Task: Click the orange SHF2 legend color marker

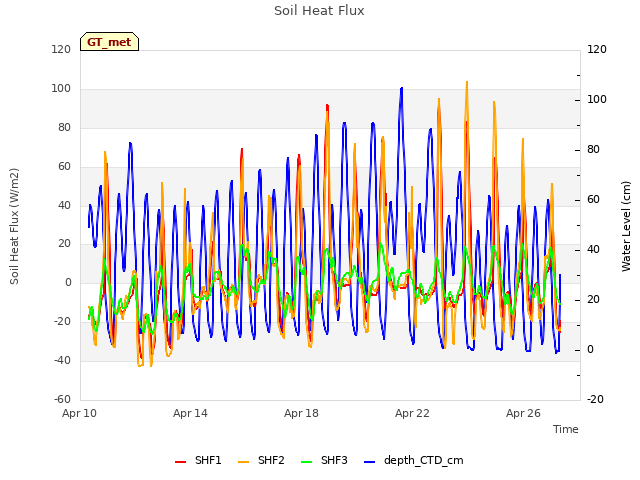Action: coord(243,462)
